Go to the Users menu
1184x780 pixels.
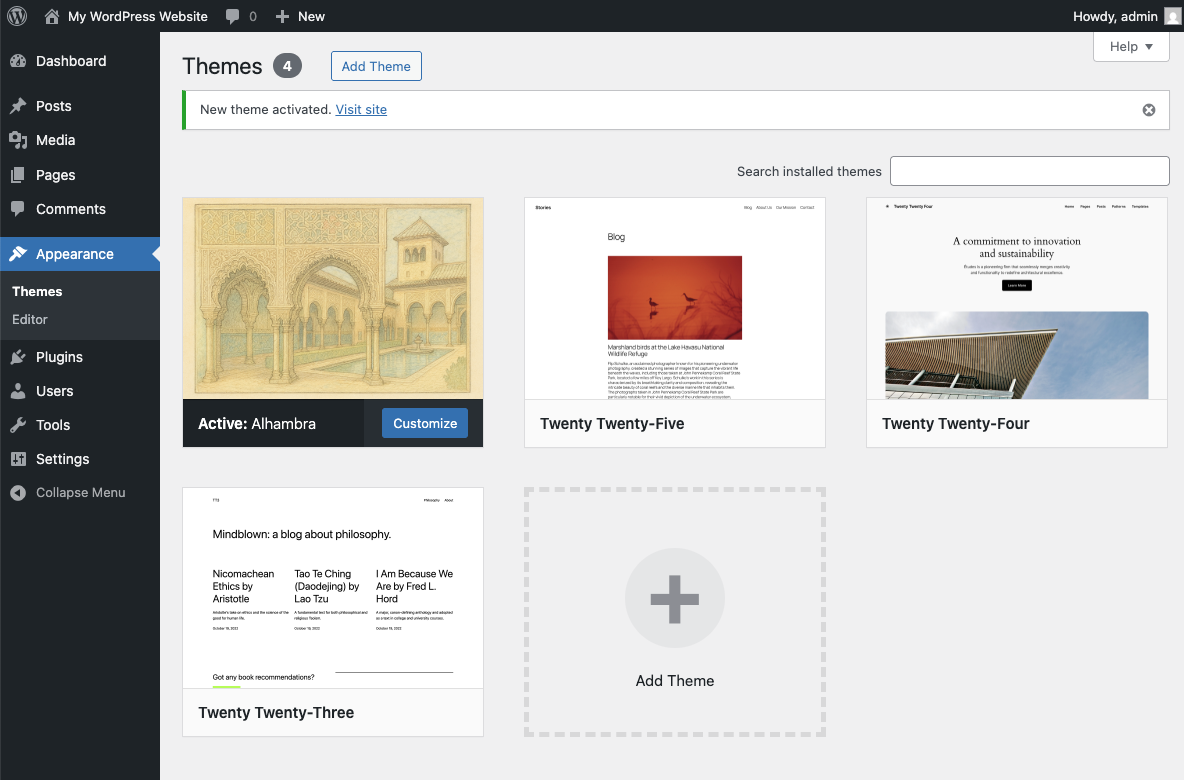[54, 391]
